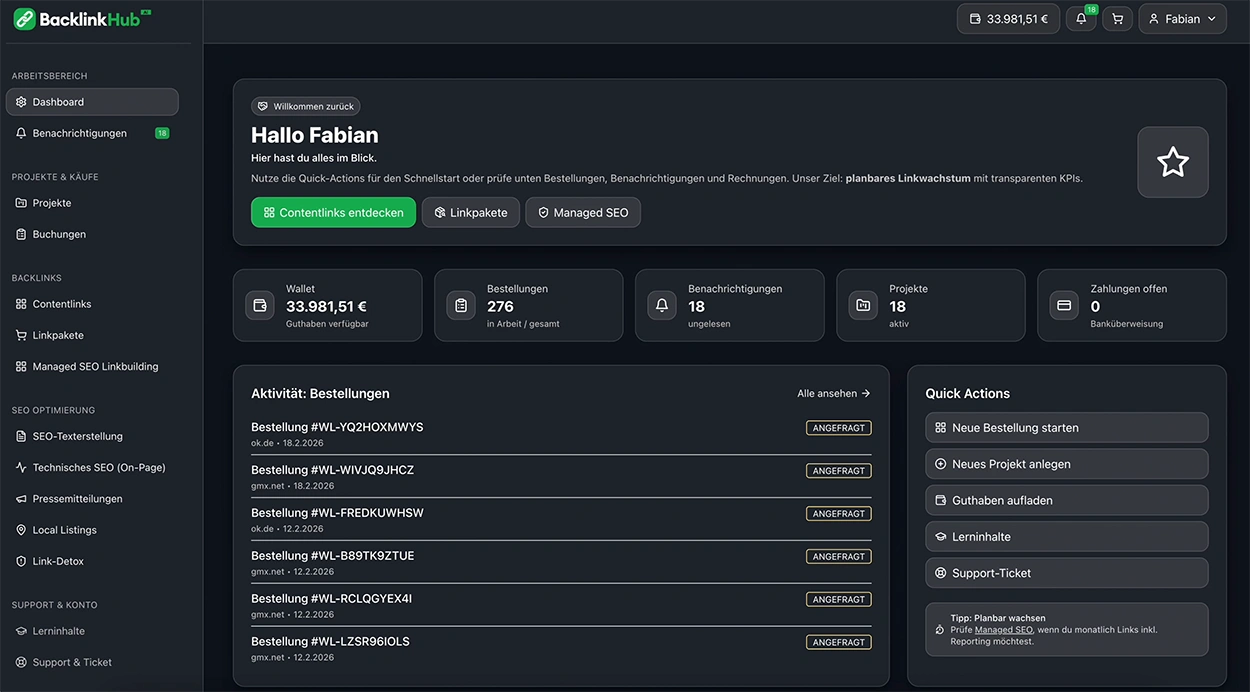Image resolution: width=1250 pixels, height=692 pixels.
Task: Go to Managed SEO Linkbuilding in sidebar
Action: pos(95,366)
